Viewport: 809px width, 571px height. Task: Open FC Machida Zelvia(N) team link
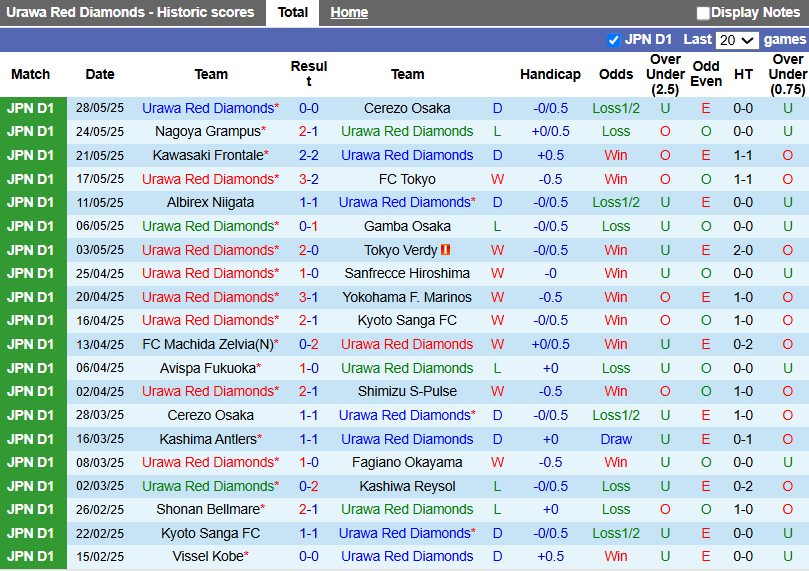tap(208, 344)
